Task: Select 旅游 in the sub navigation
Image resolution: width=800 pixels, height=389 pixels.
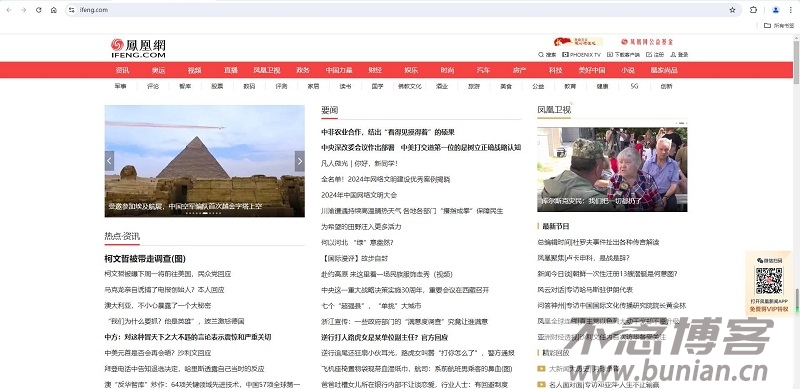Action: (x=474, y=86)
